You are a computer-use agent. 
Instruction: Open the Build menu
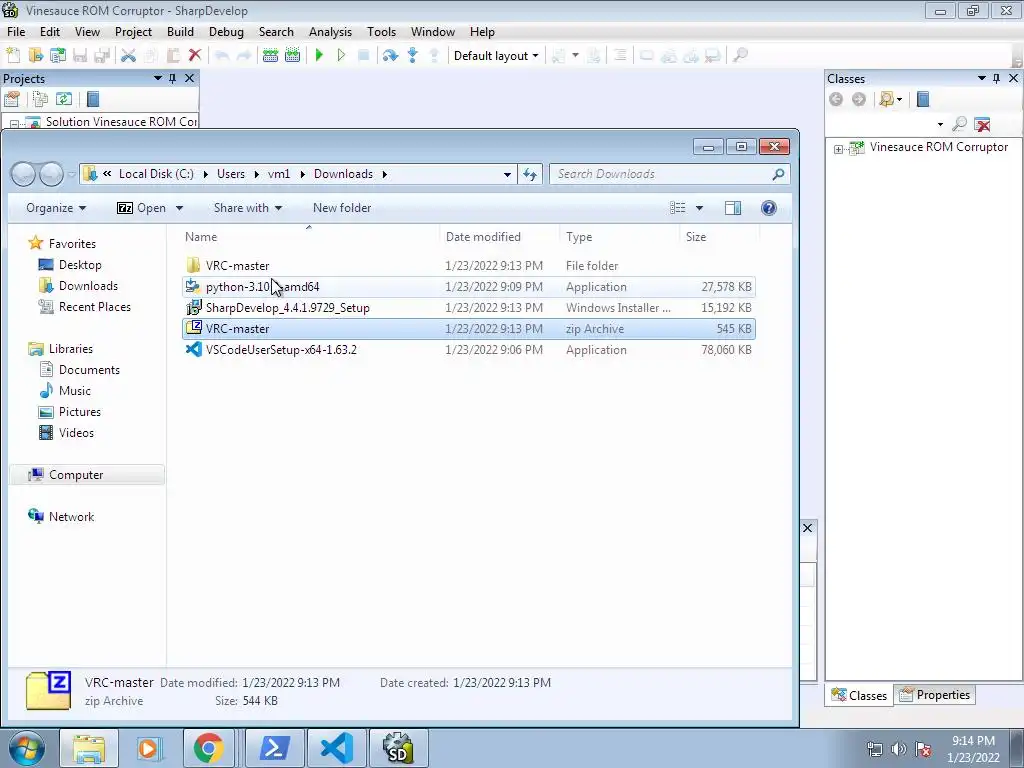click(x=180, y=32)
